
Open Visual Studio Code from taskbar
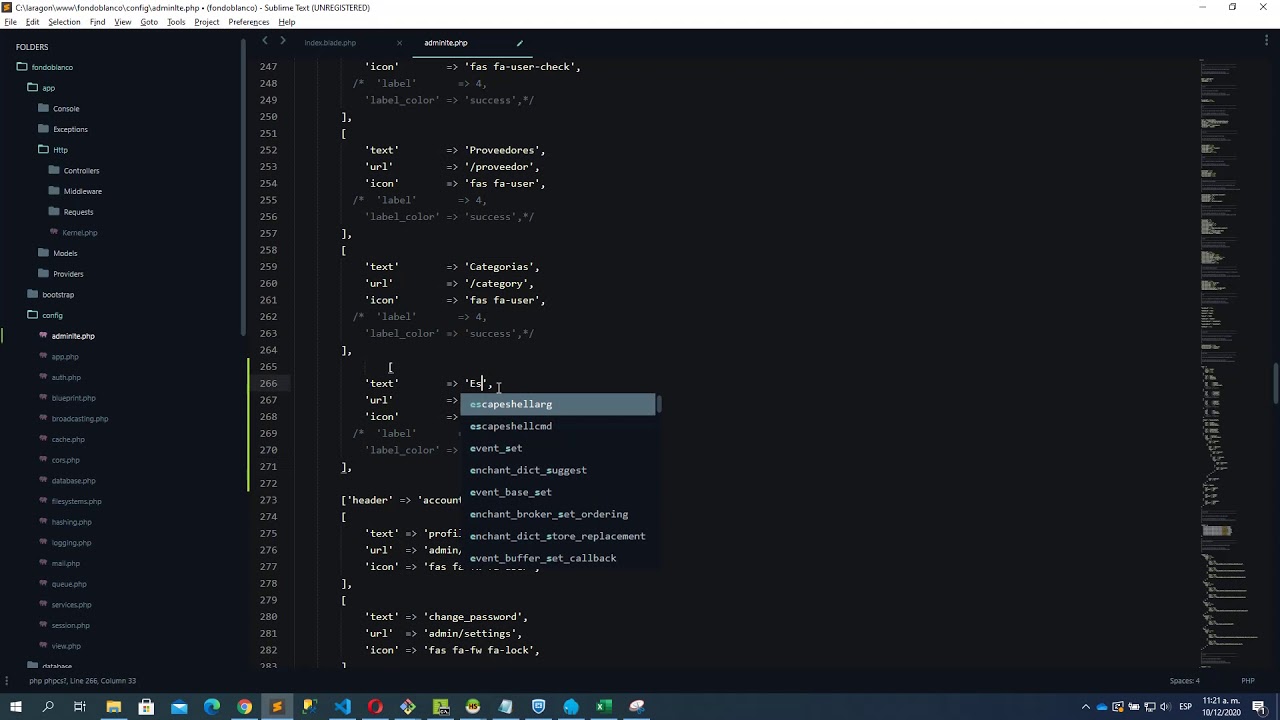342,707
